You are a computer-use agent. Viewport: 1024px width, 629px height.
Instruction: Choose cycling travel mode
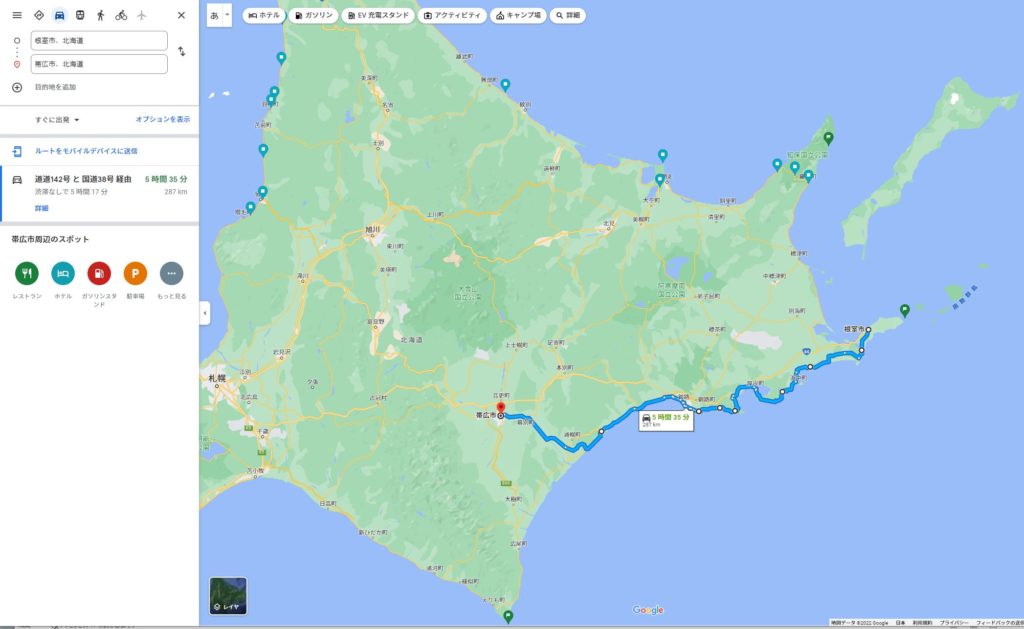coord(121,15)
